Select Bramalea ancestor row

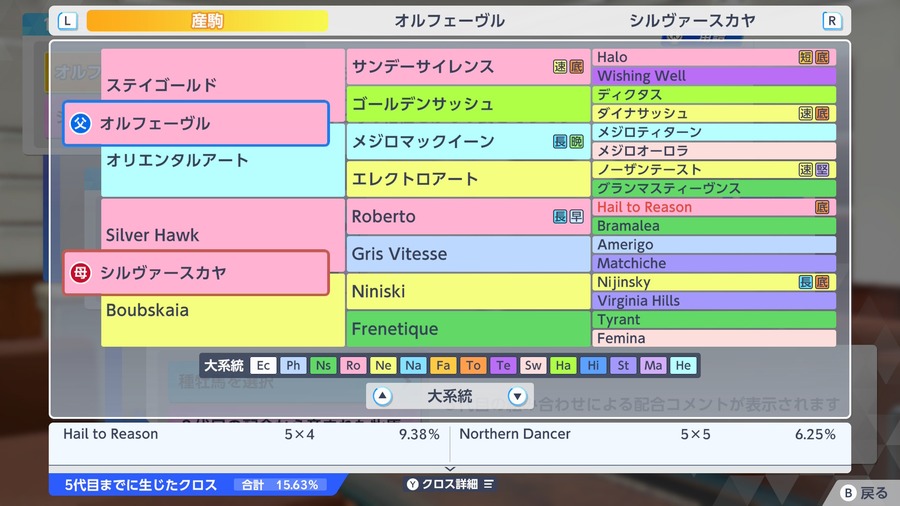[714, 225]
